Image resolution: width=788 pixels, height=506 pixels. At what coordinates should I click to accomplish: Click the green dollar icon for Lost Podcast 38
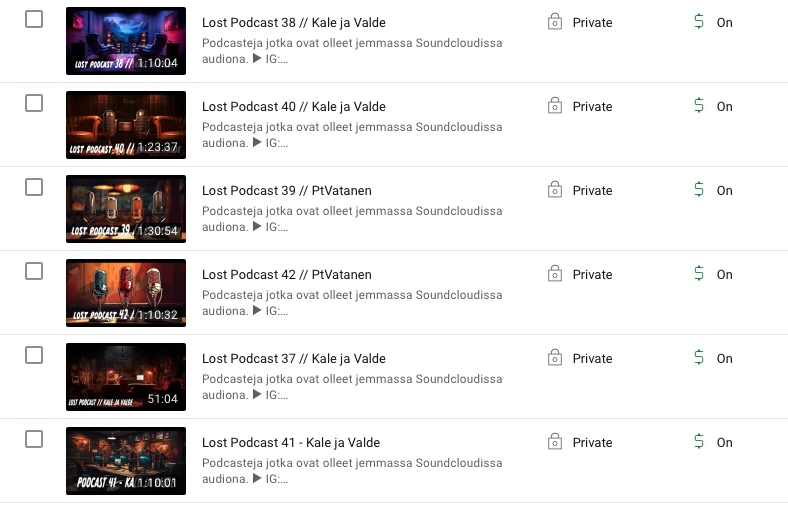[x=699, y=22]
